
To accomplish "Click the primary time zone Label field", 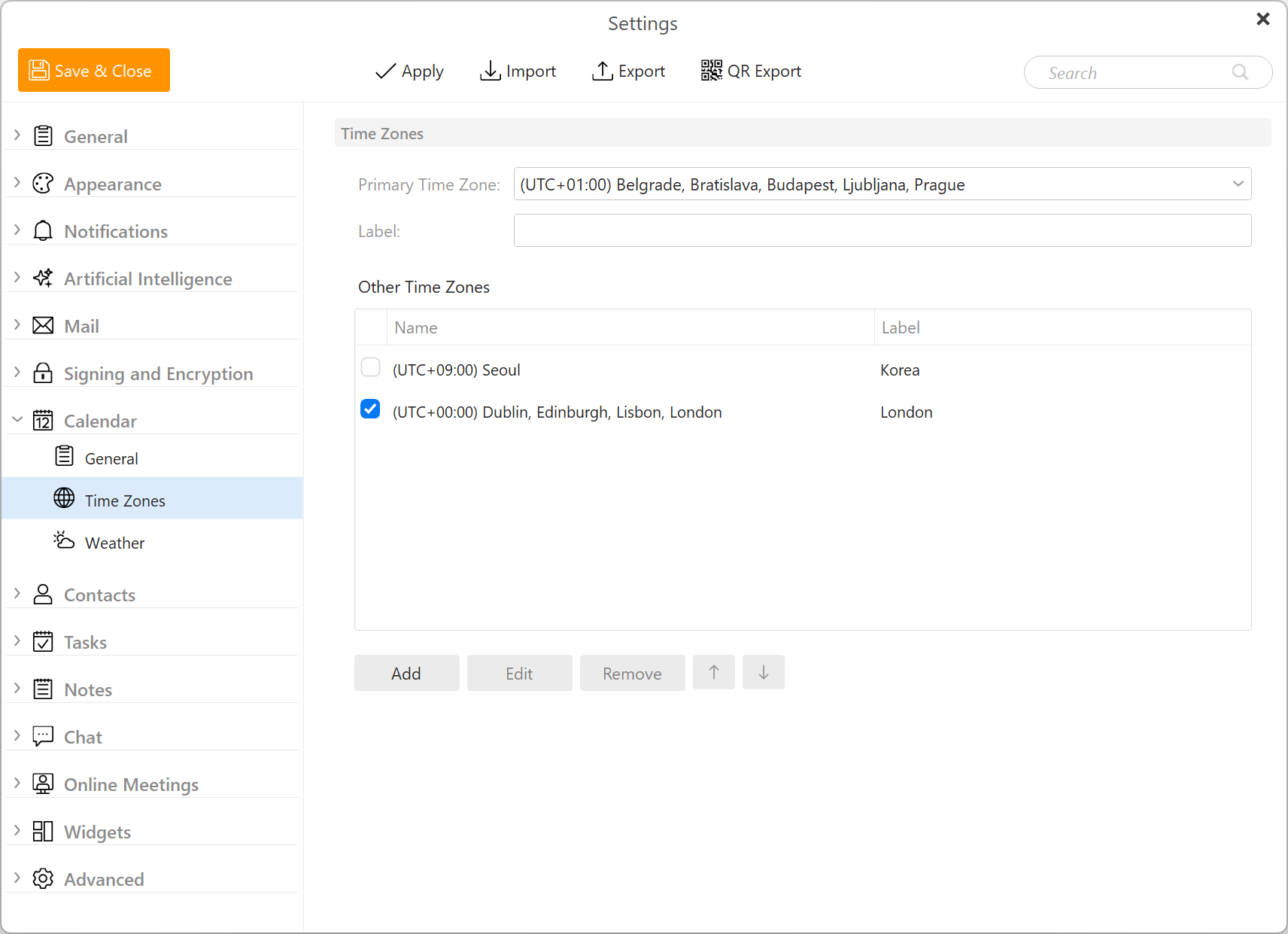I will [x=882, y=230].
